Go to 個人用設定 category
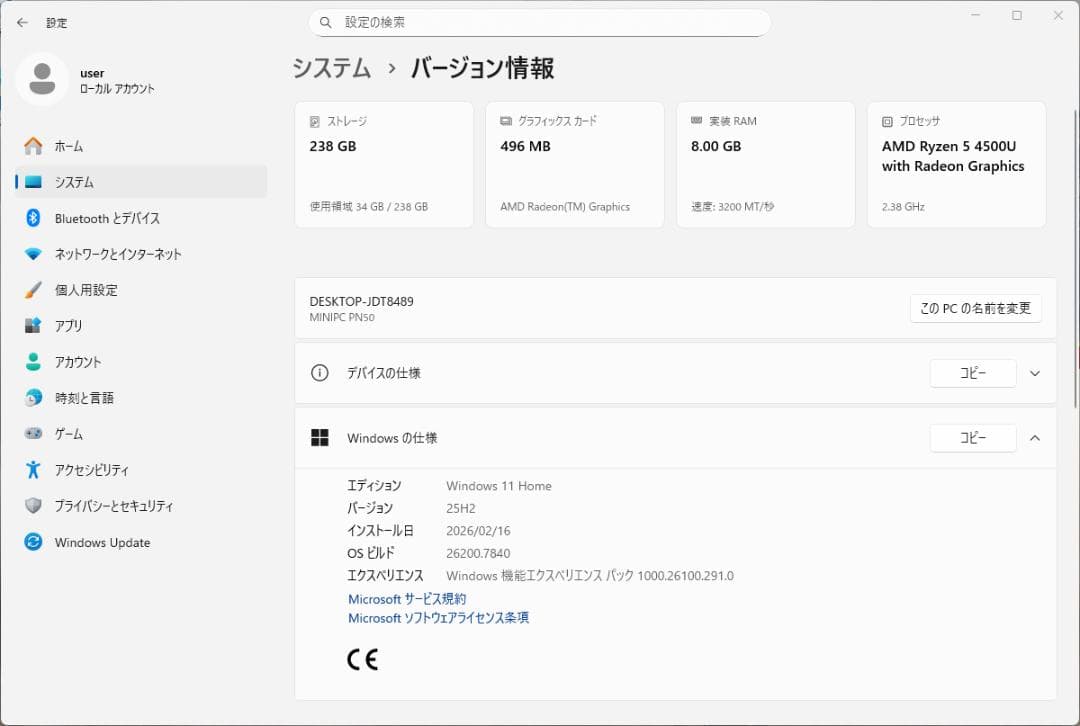The image size is (1080, 726). [x=141, y=290]
